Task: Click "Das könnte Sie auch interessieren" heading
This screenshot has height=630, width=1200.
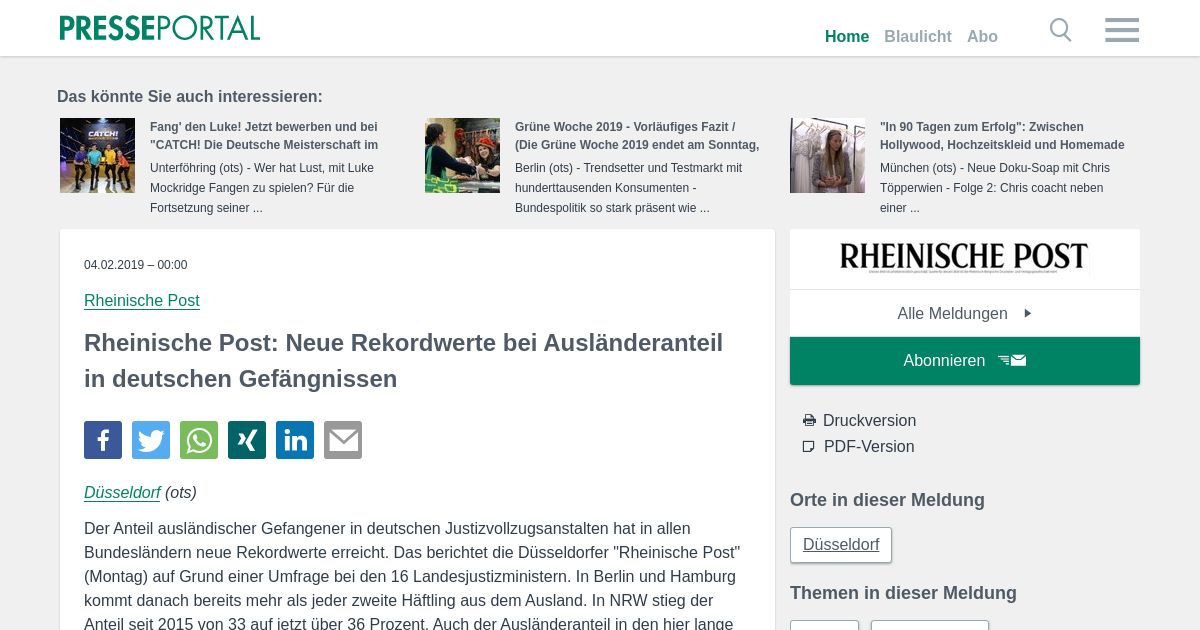Action: (x=190, y=97)
